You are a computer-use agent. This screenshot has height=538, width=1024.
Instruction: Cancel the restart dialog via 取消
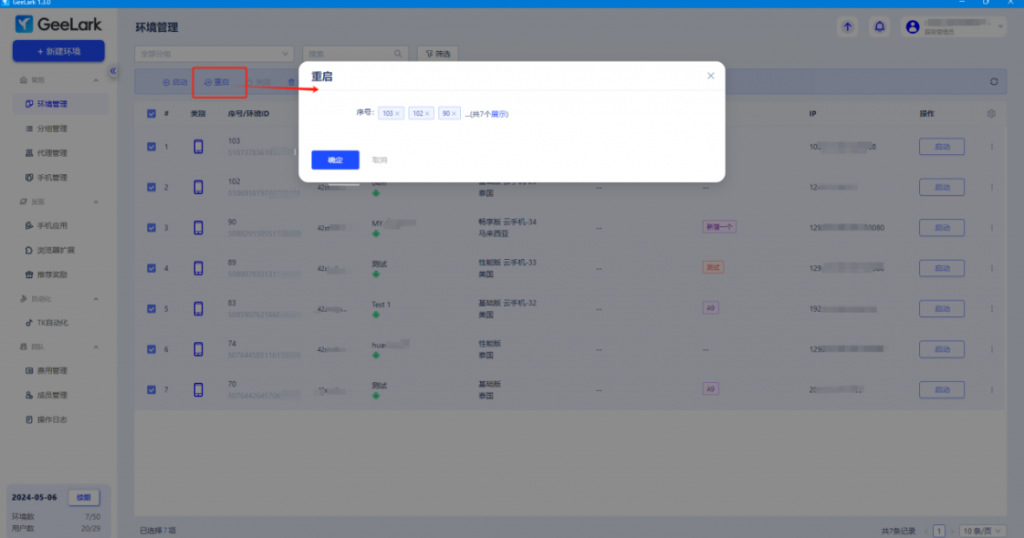pos(379,160)
